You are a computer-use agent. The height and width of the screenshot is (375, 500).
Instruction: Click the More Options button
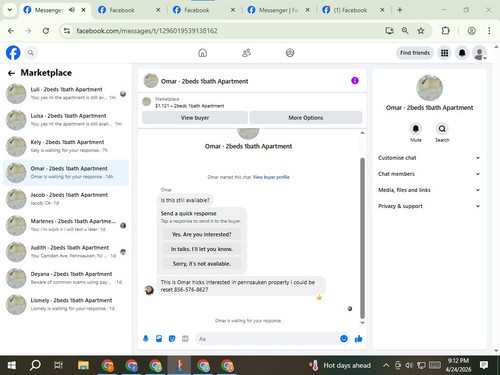[x=306, y=118]
